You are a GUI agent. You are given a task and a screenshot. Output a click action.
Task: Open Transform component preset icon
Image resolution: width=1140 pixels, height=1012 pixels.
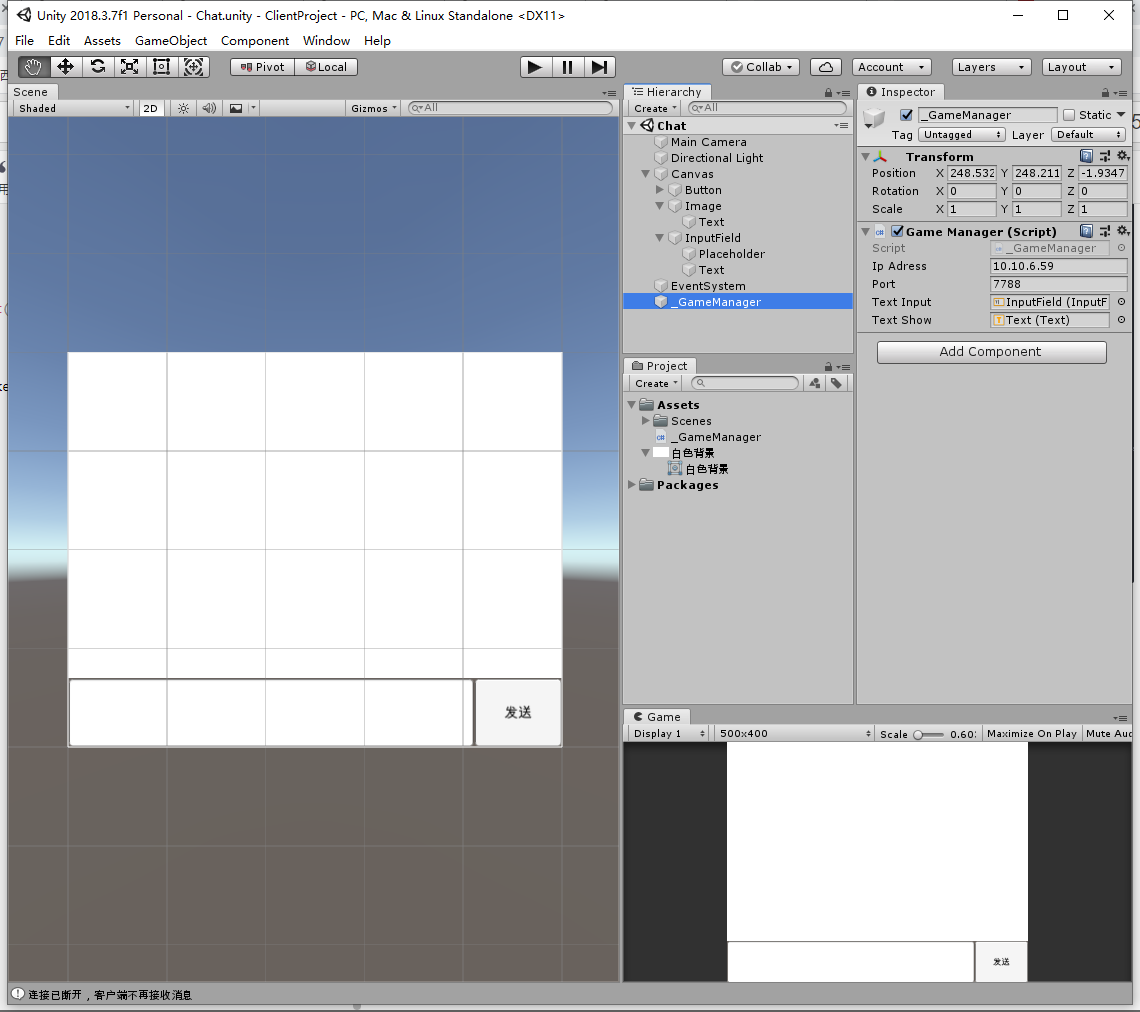click(1105, 156)
